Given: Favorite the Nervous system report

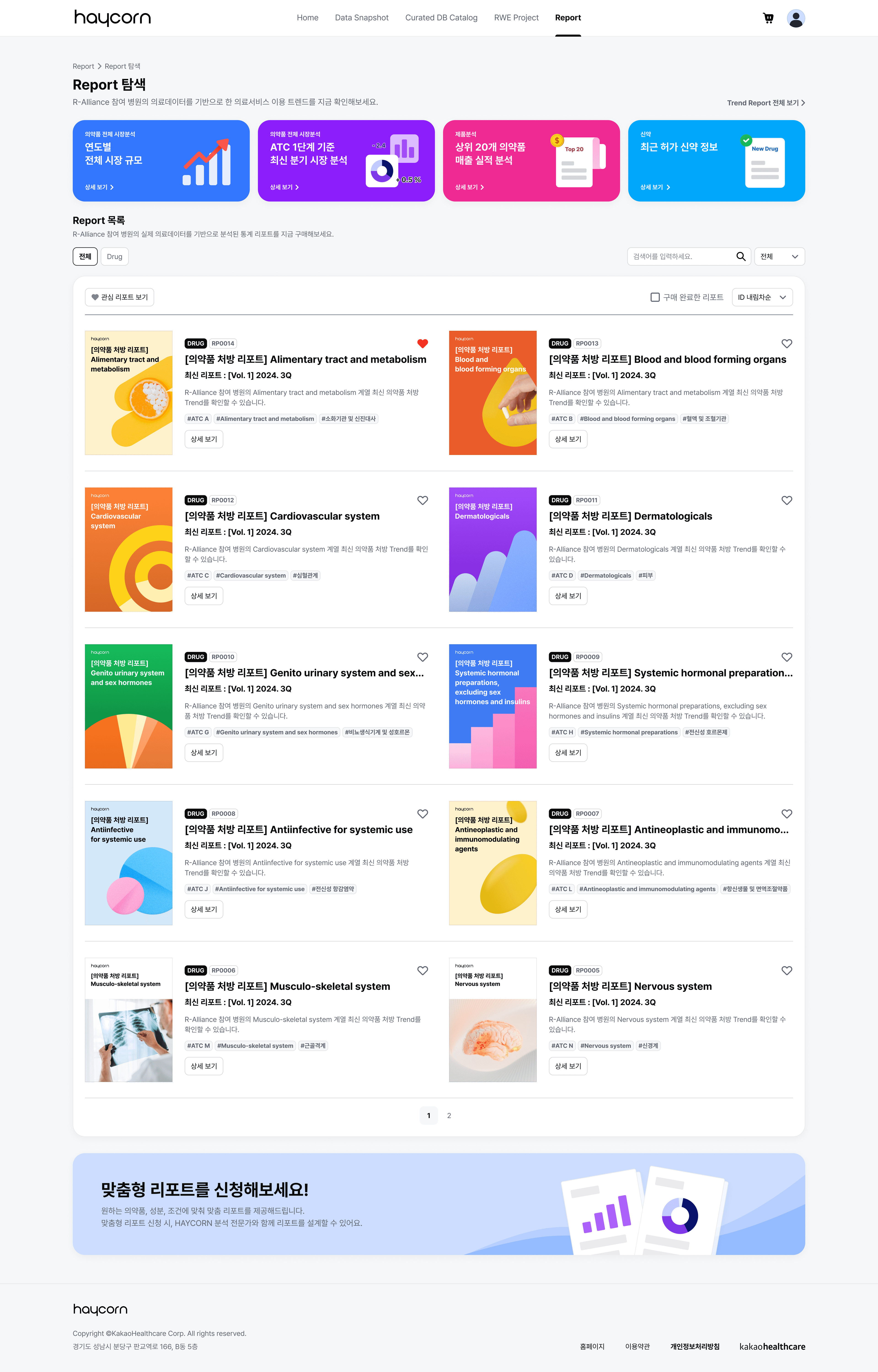Looking at the screenshot, I should point(786,971).
